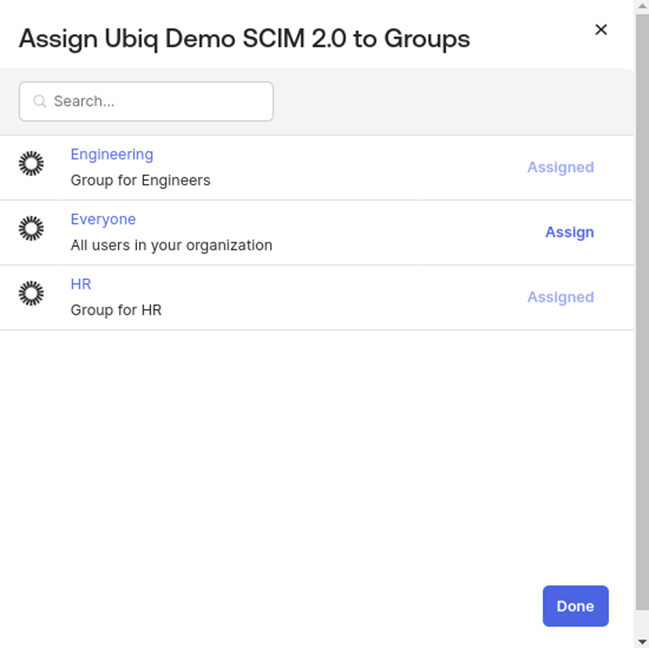Click the scrollbar up arrow
Viewport: 649px width, 648px height.
point(642,6)
